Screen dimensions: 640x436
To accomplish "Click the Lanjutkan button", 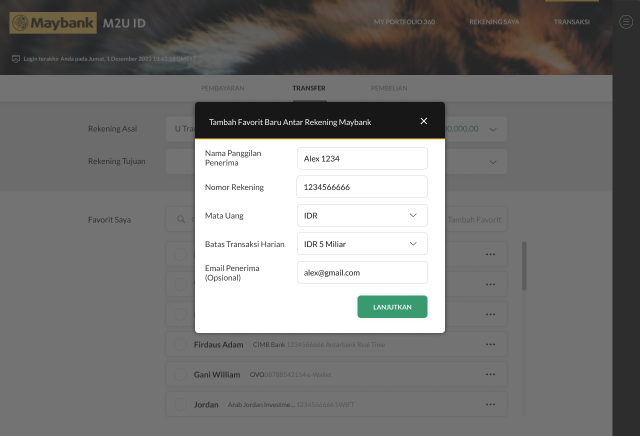I will (x=392, y=307).
